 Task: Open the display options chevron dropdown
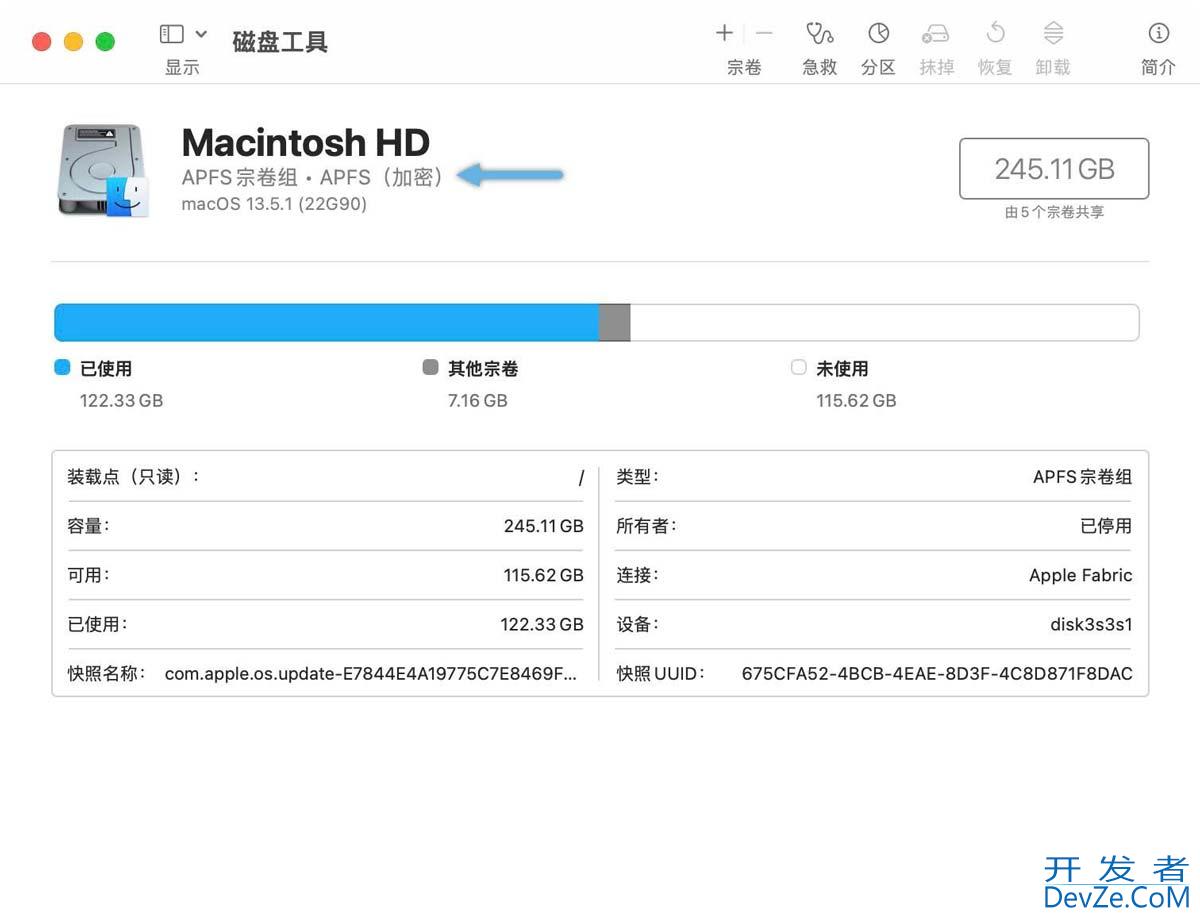pos(201,34)
